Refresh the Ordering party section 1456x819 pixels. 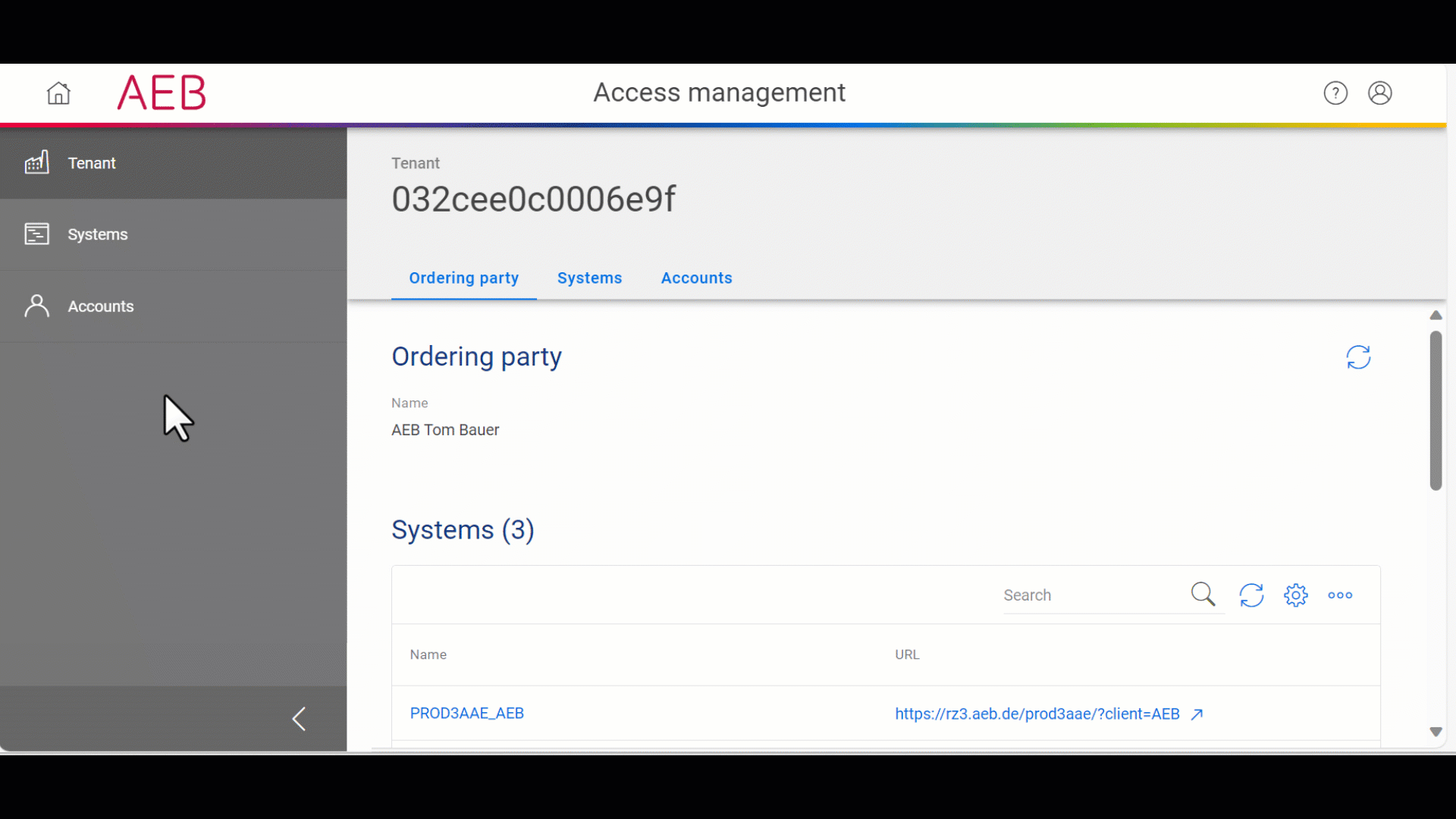[x=1358, y=357]
